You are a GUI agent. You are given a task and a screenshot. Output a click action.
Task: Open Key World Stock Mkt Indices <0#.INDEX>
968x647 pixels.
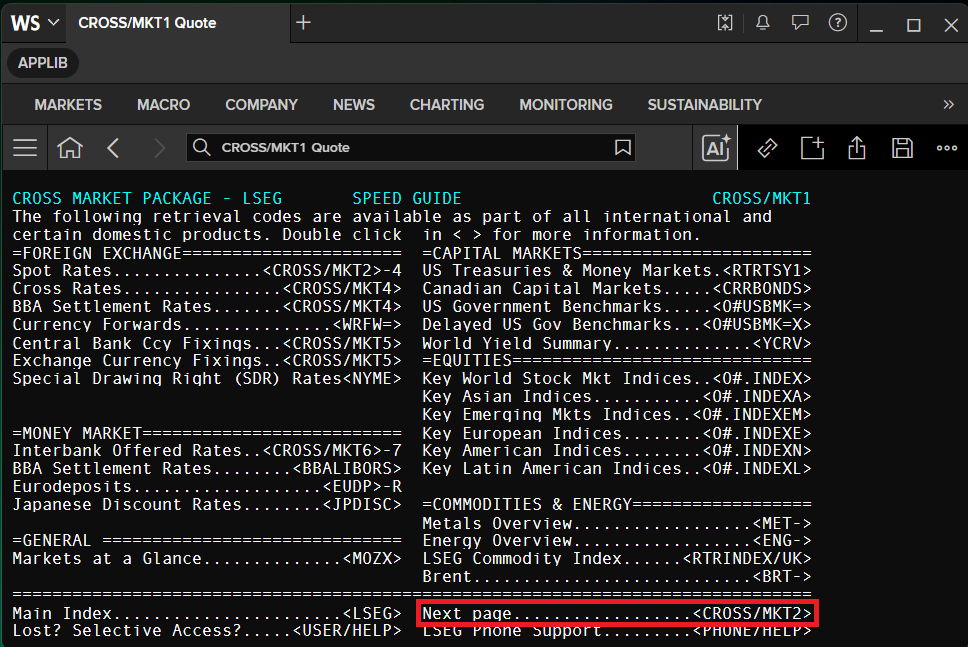tap(762, 378)
